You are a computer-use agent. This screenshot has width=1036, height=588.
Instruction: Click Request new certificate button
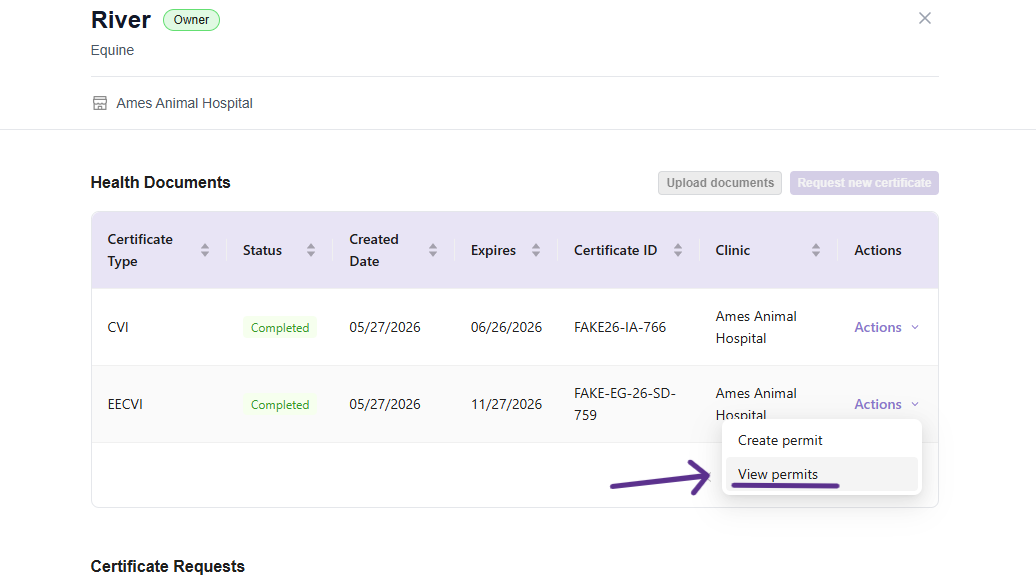click(x=864, y=183)
